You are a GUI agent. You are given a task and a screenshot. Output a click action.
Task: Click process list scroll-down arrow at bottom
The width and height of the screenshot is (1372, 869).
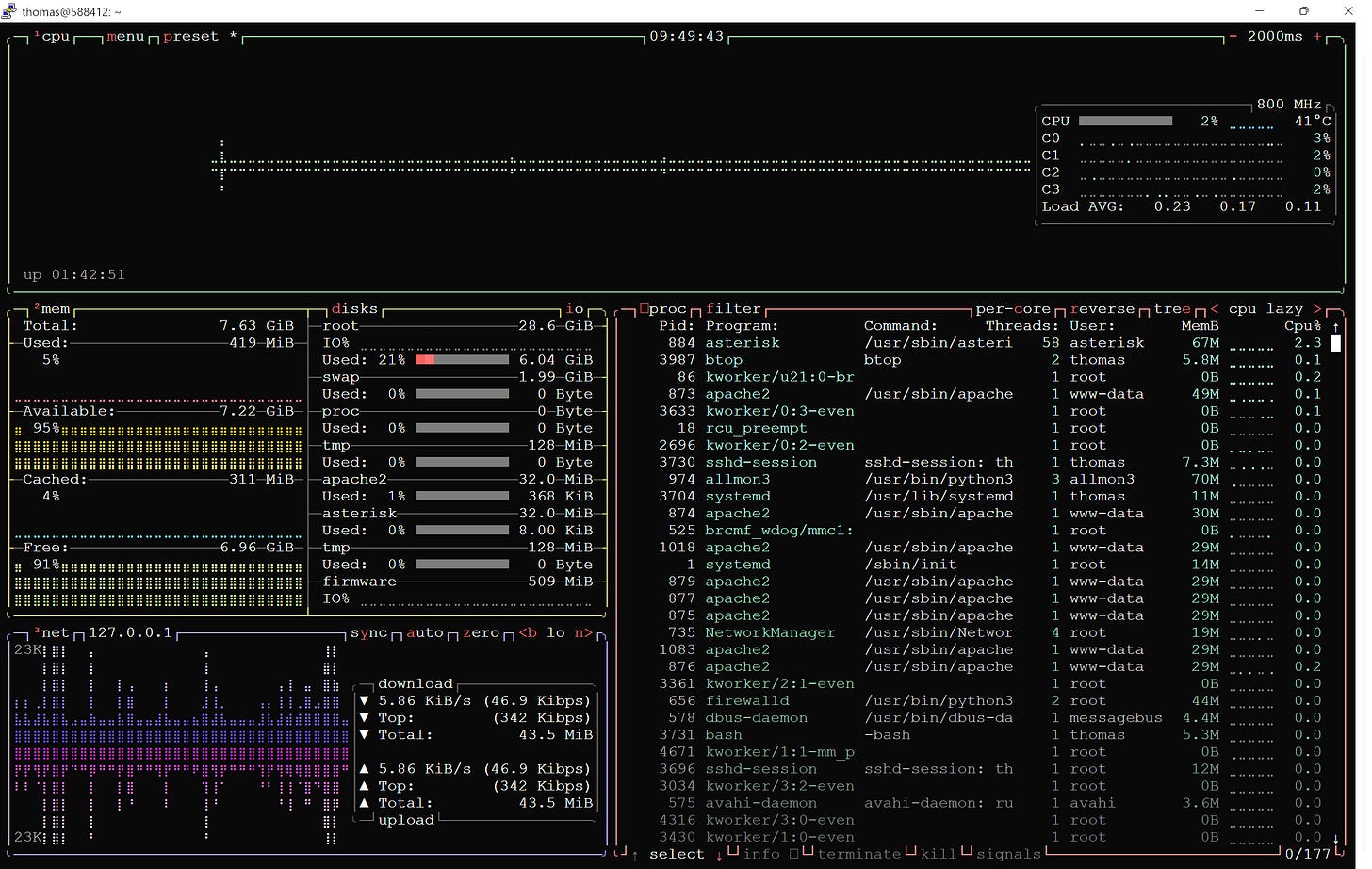[1335, 837]
